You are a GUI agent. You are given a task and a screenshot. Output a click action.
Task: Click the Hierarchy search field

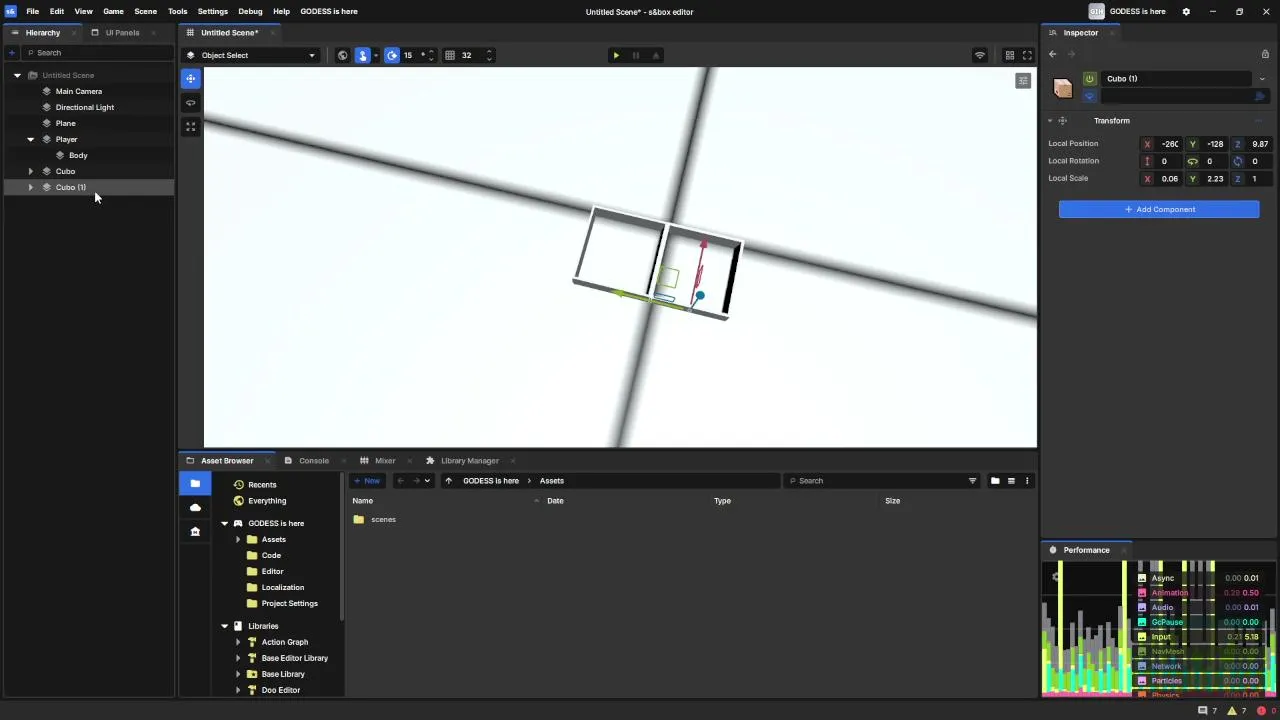(98, 53)
